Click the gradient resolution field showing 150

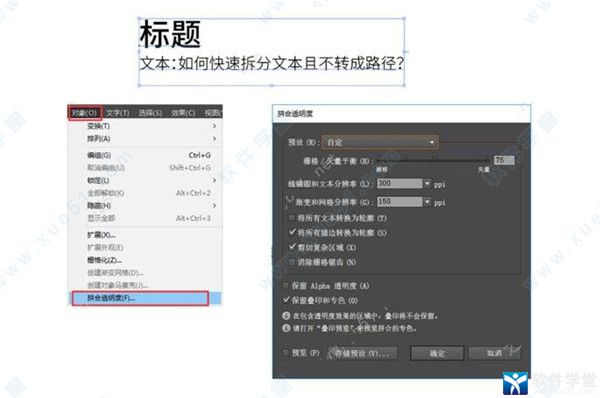(x=399, y=202)
